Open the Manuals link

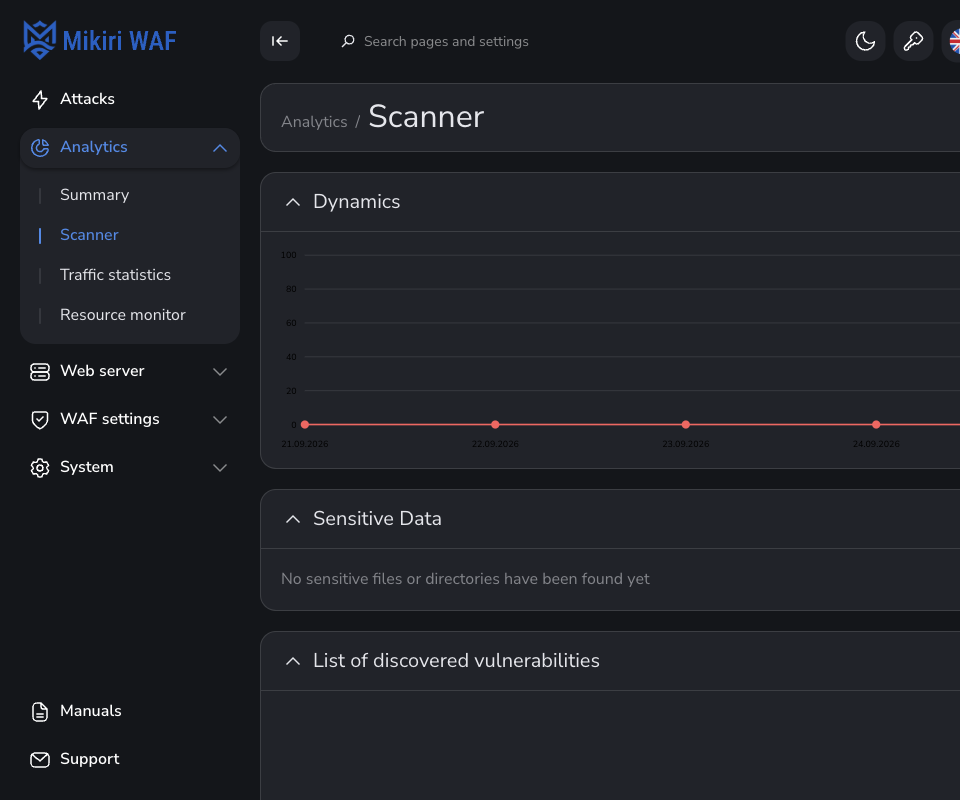(x=91, y=711)
